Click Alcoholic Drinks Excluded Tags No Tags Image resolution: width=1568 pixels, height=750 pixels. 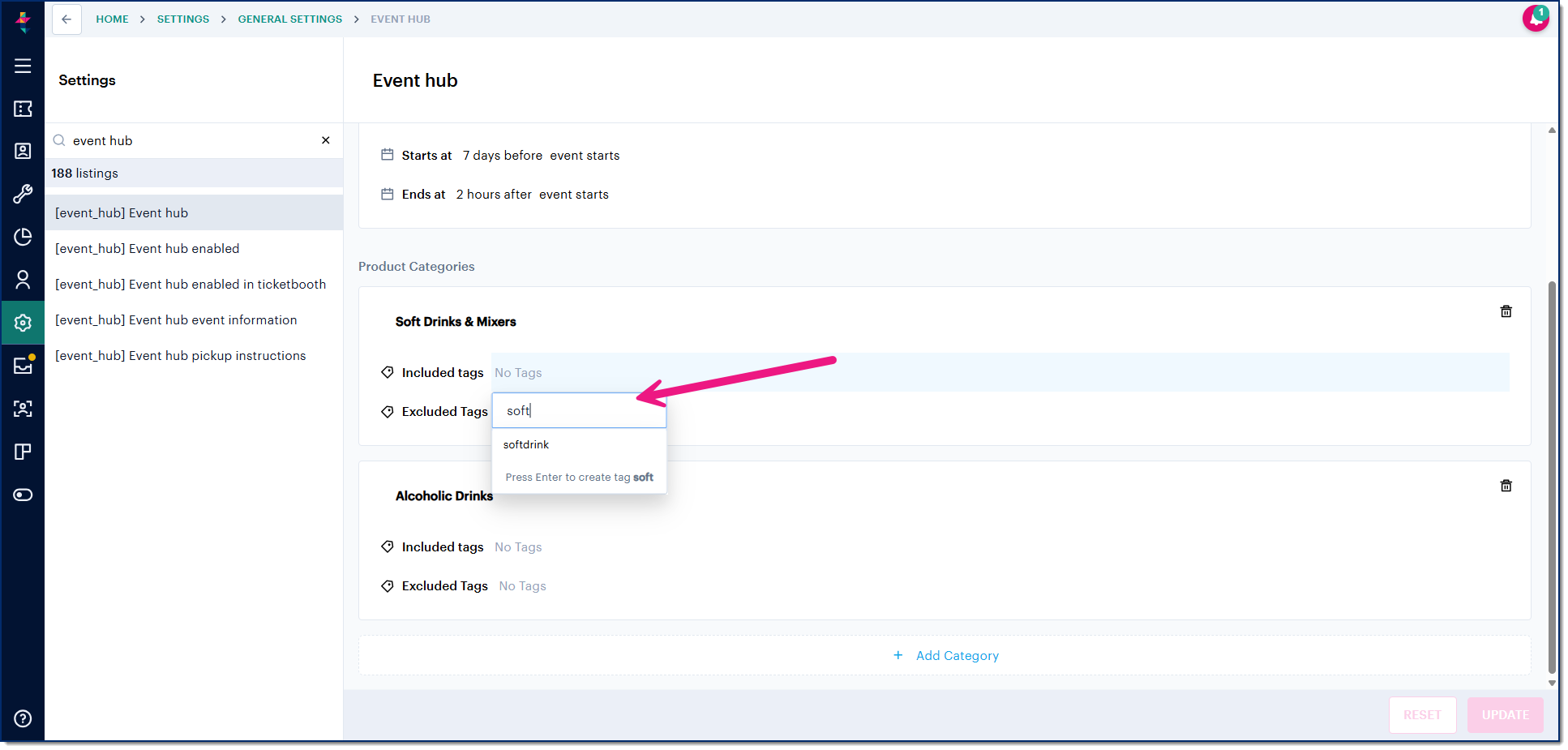click(x=522, y=585)
